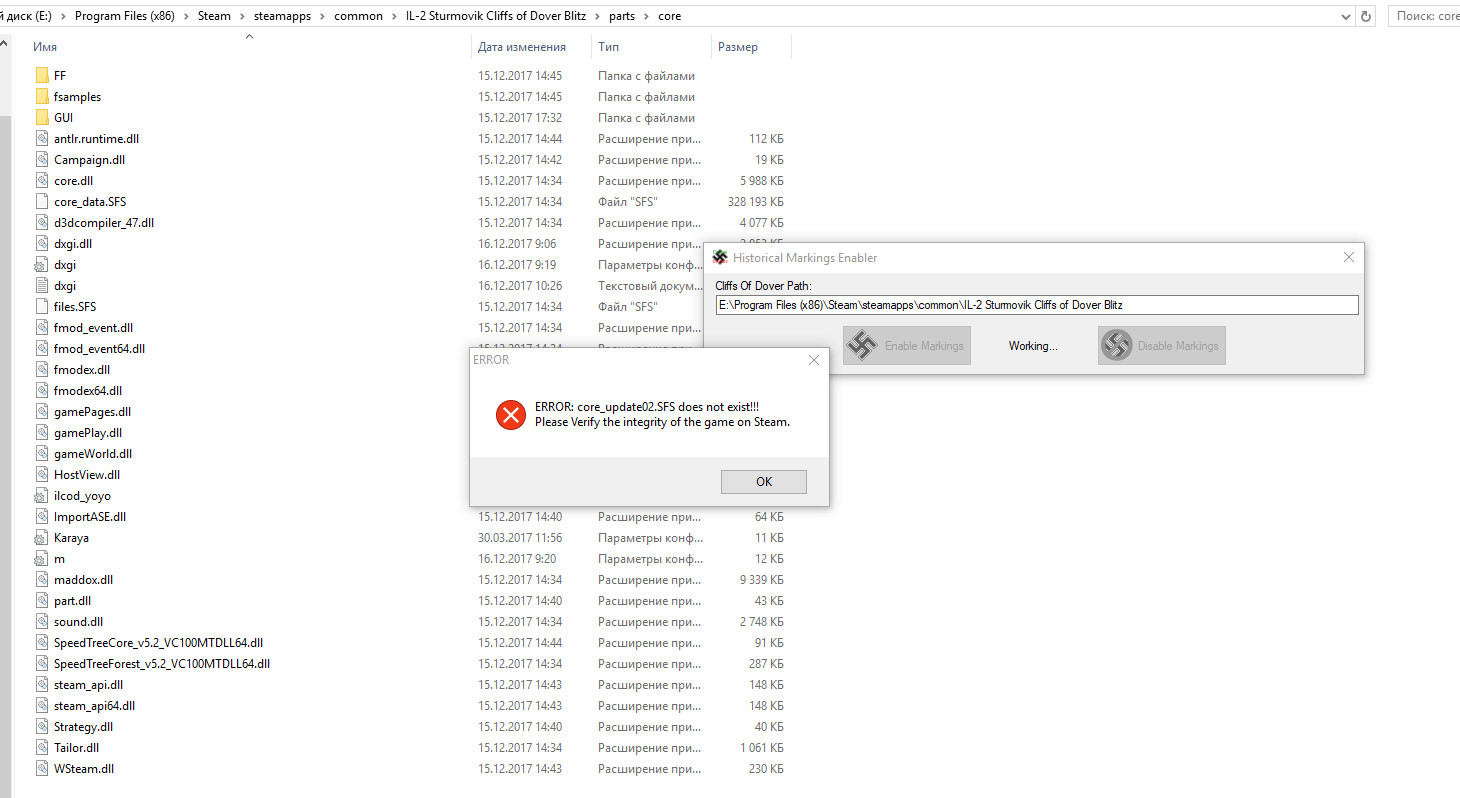The width and height of the screenshot is (1460, 798).
Task: Select steam_api.dll file icon
Action: point(41,685)
